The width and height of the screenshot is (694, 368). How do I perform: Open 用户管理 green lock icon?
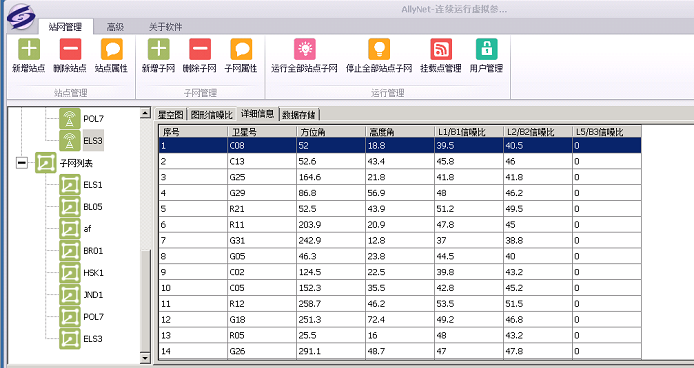coord(486,49)
